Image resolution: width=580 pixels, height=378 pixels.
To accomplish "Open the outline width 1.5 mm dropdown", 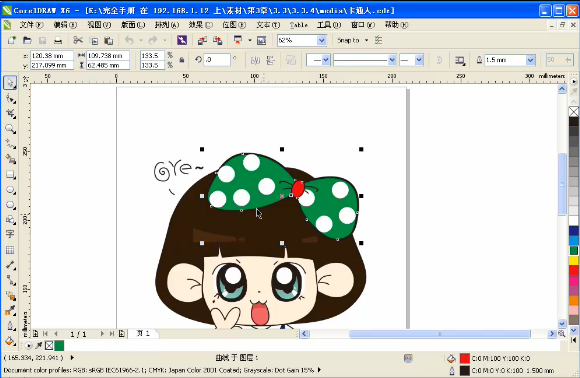I will coord(530,60).
